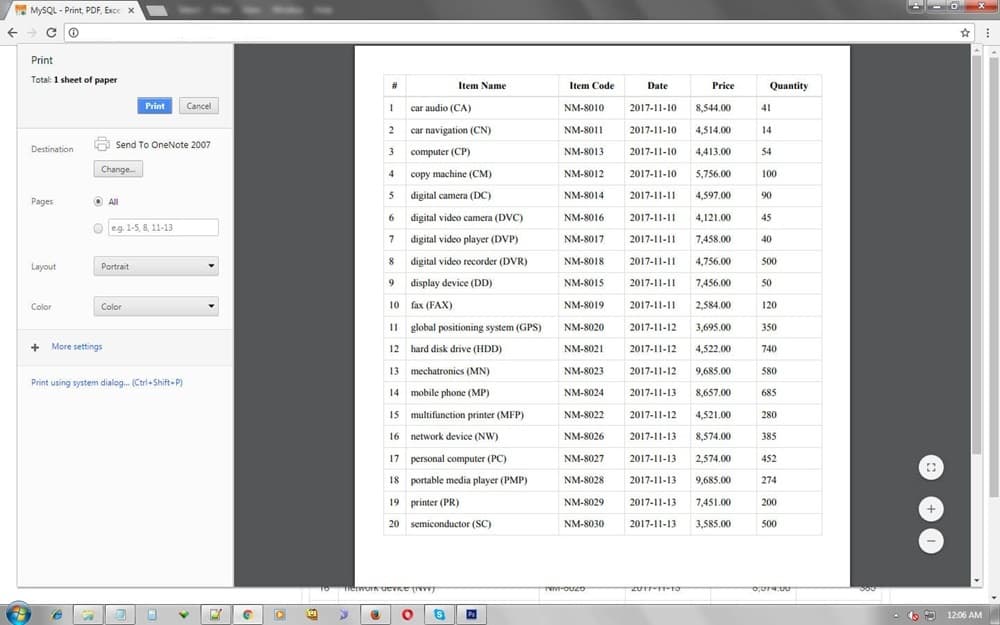1000x625 pixels.
Task: Select the All pages radio button
Action: click(x=98, y=201)
